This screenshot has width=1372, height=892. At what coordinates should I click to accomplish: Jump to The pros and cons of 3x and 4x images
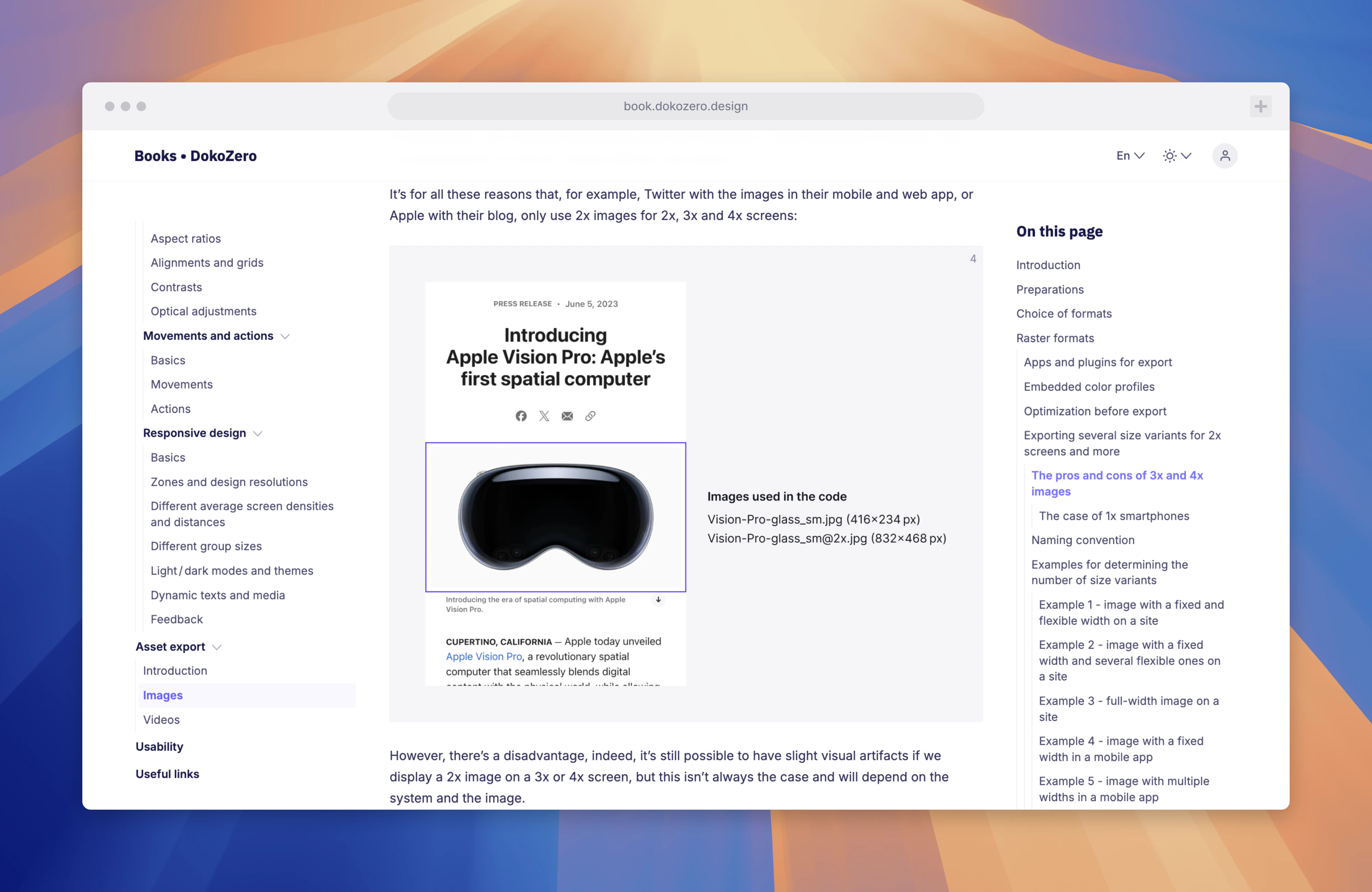[1116, 483]
